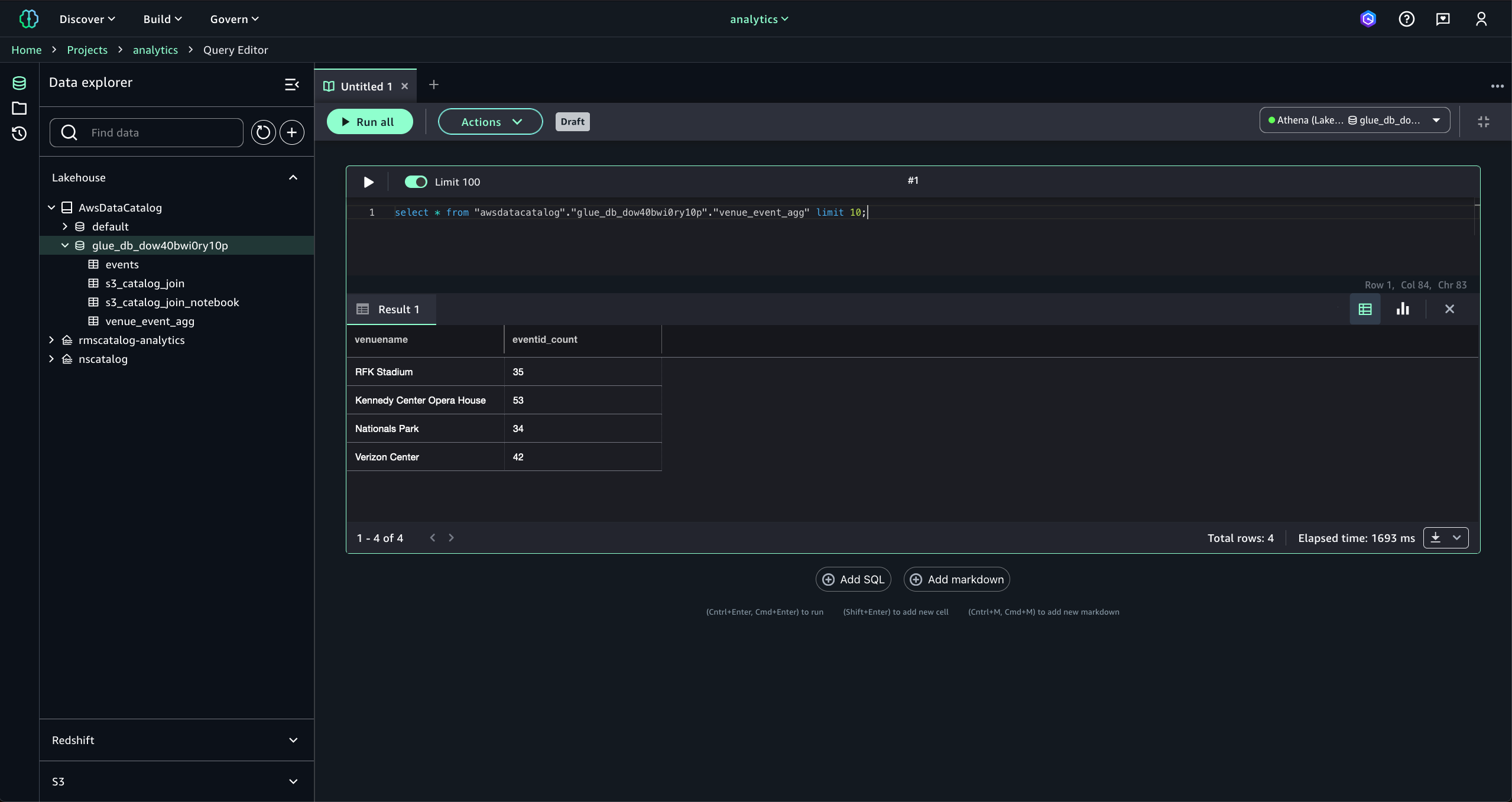Toggle the Limit 100 switch

coord(416,182)
